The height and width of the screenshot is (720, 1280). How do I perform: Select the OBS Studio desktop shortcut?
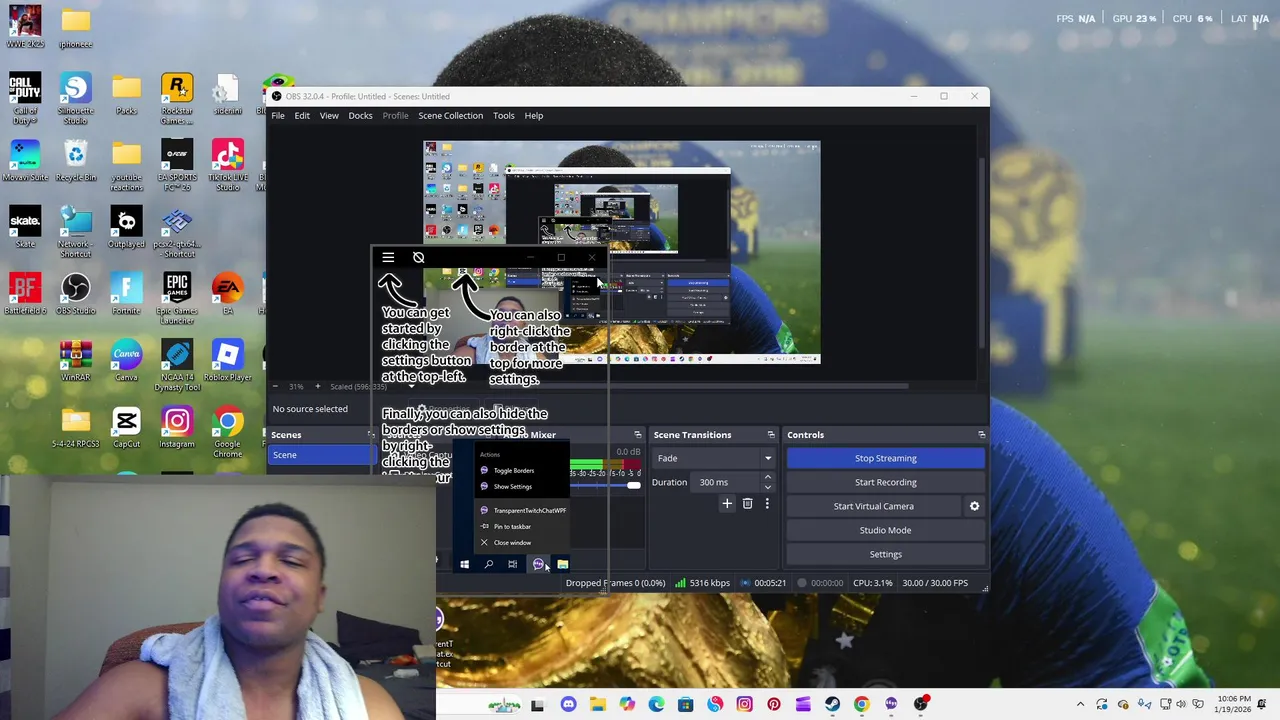pyautogui.click(x=76, y=294)
